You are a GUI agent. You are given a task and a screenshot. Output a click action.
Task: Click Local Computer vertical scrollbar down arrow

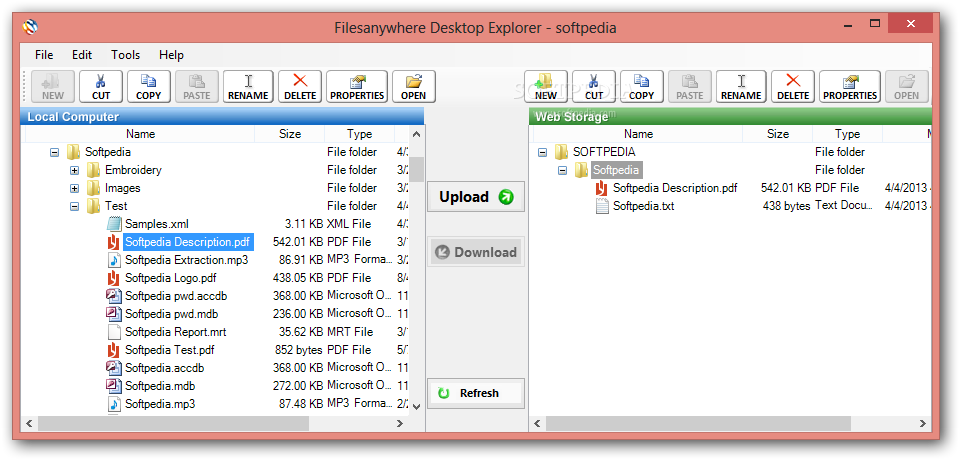(416, 405)
